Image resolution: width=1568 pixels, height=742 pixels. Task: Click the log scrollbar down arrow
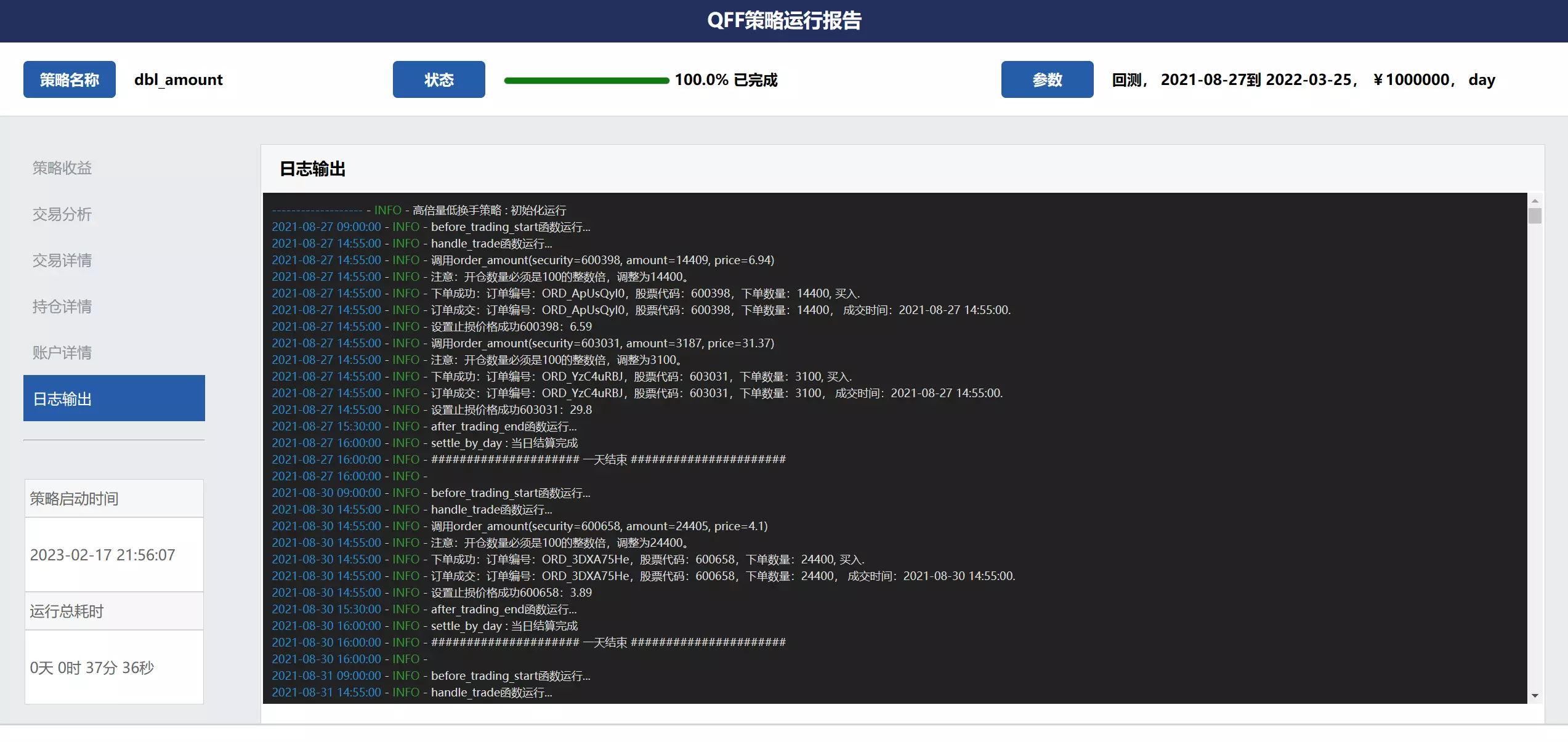[x=1535, y=696]
